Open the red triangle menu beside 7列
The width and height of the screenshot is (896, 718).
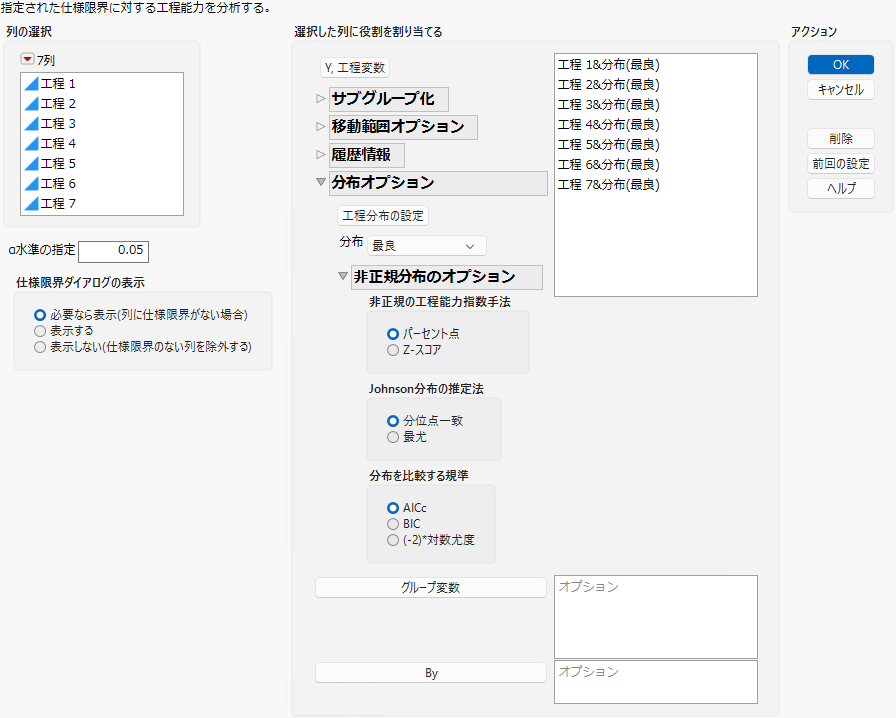[x=27, y=59]
